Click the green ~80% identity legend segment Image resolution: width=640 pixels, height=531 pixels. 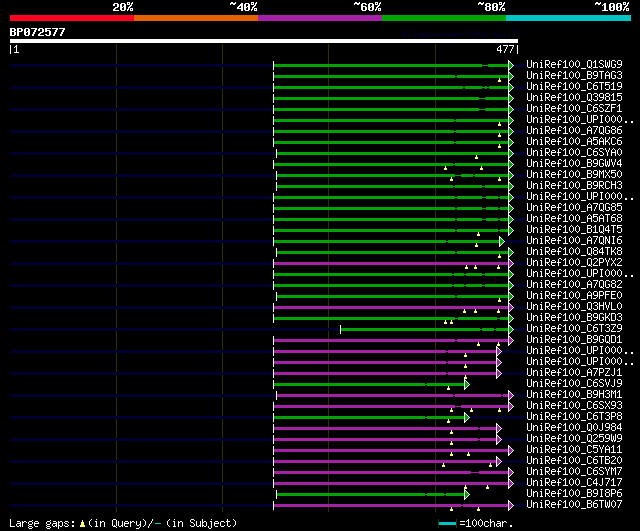[444, 18]
